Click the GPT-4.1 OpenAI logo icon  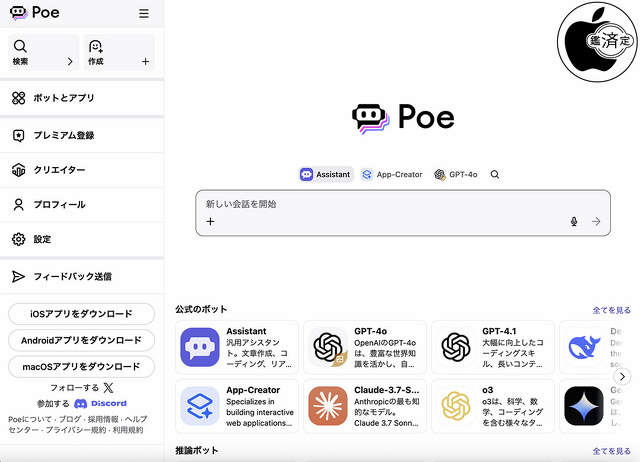pos(456,347)
